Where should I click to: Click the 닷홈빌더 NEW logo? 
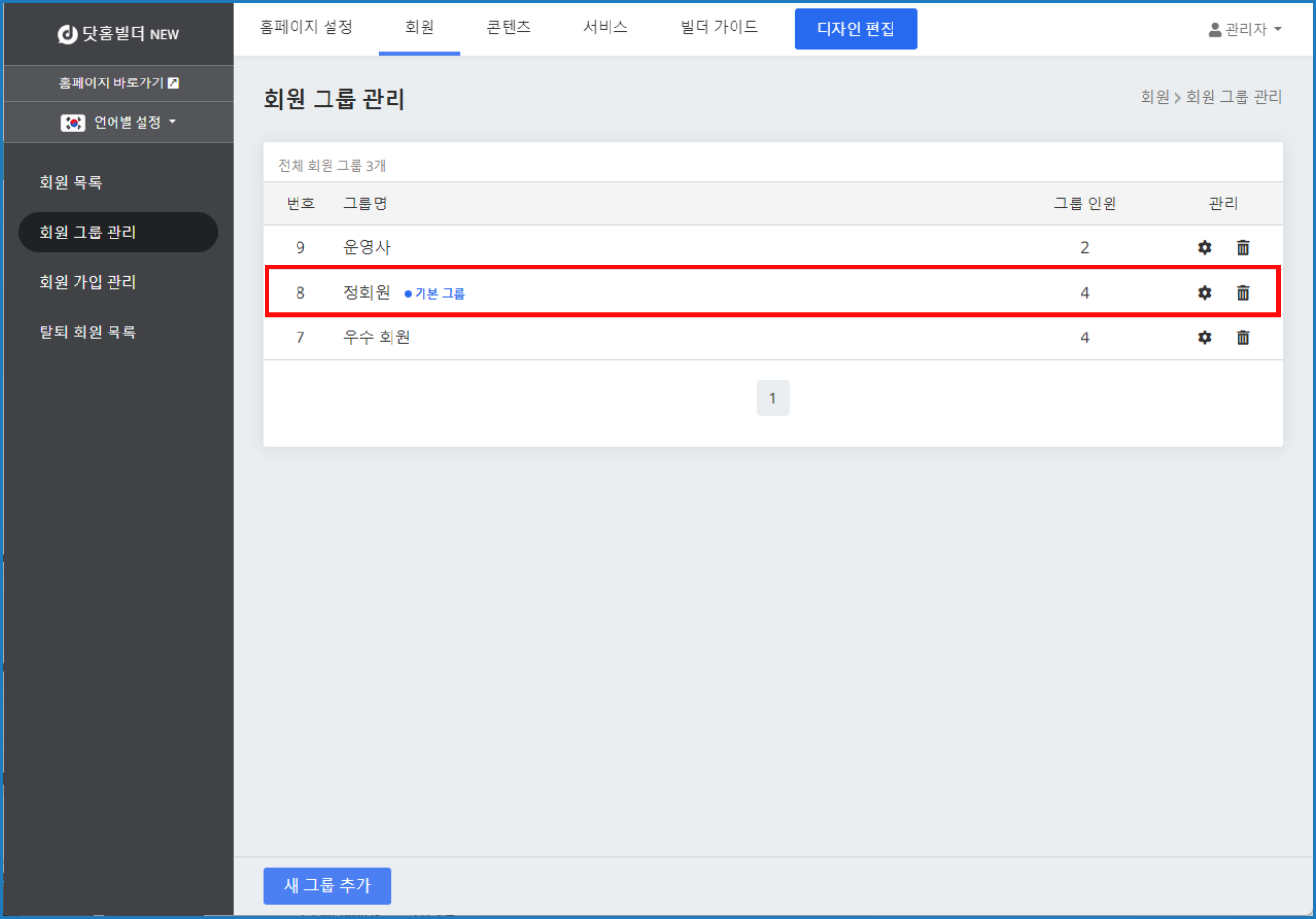click(x=118, y=34)
